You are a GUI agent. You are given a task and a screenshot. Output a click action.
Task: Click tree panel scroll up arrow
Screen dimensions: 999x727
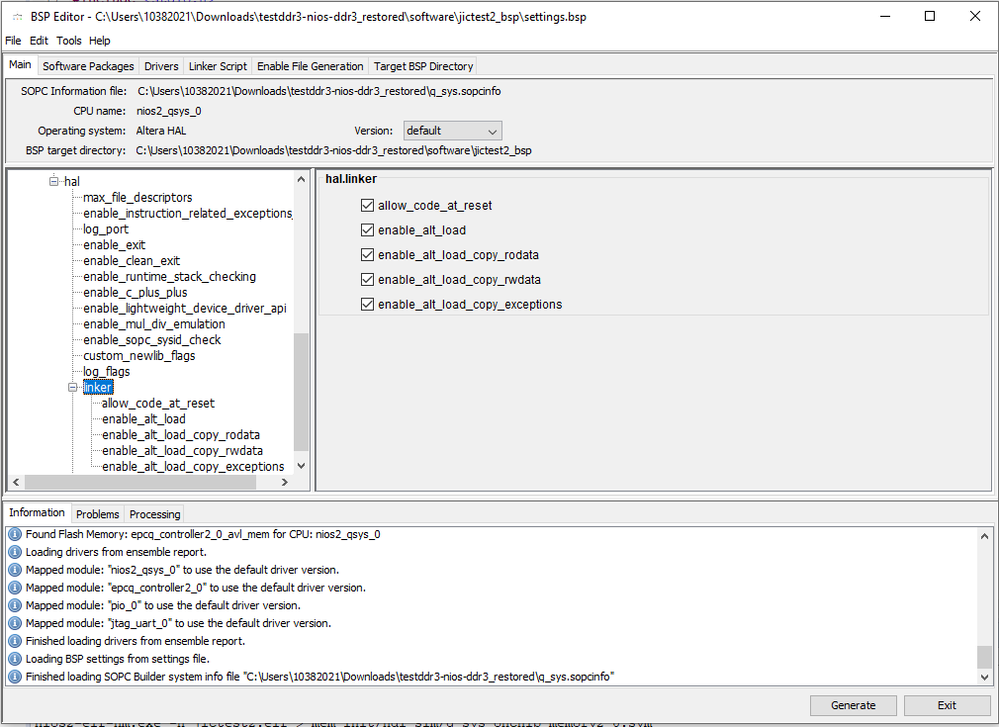[x=301, y=180]
